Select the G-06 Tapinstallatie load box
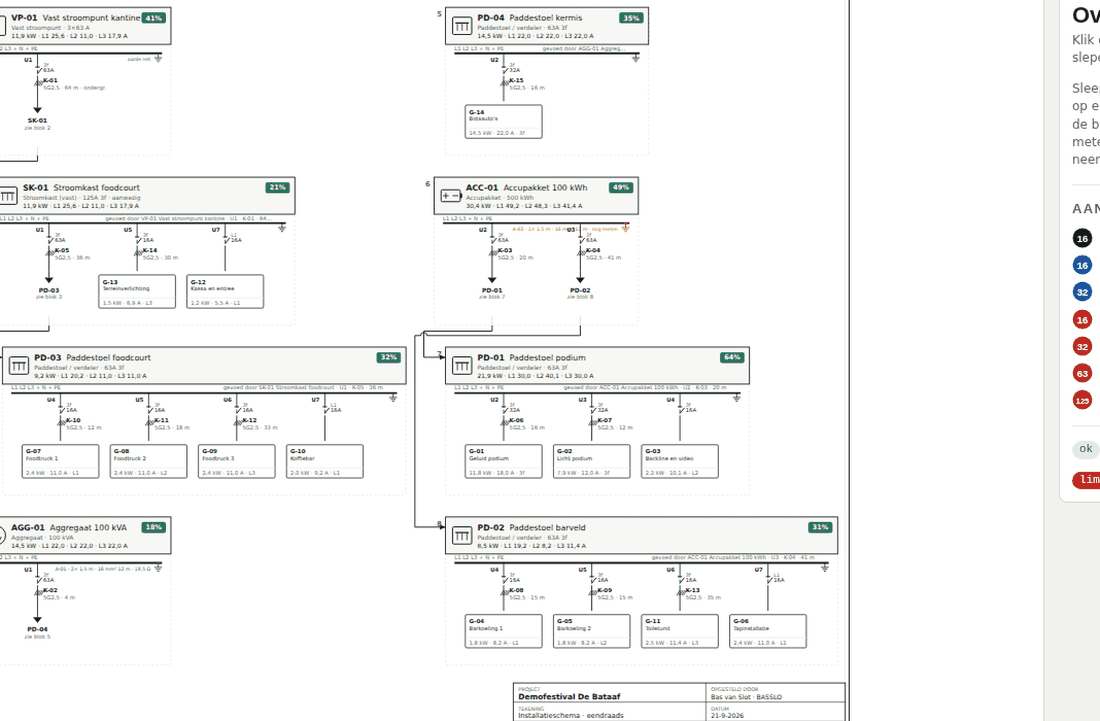1100x721 pixels. [768, 631]
